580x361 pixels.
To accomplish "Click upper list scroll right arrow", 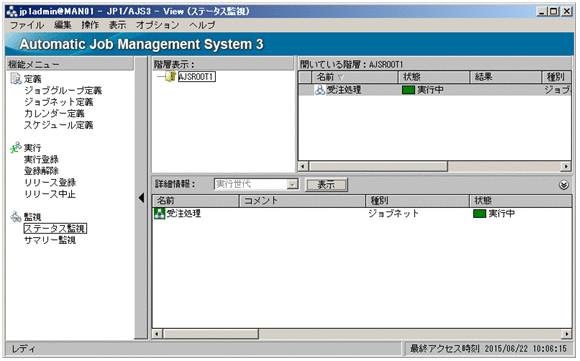I will (x=566, y=166).
